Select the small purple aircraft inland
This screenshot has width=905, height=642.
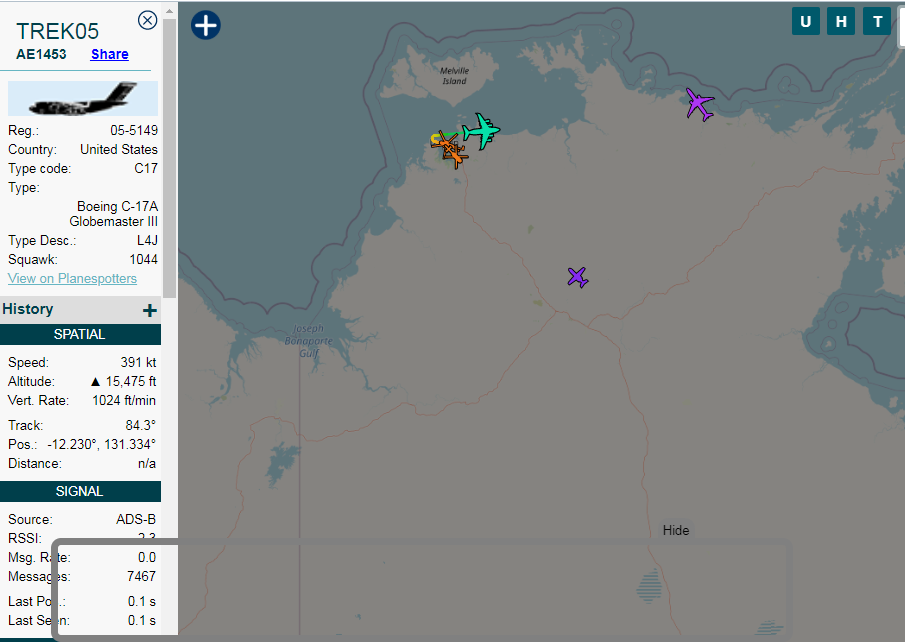tap(577, 277)
